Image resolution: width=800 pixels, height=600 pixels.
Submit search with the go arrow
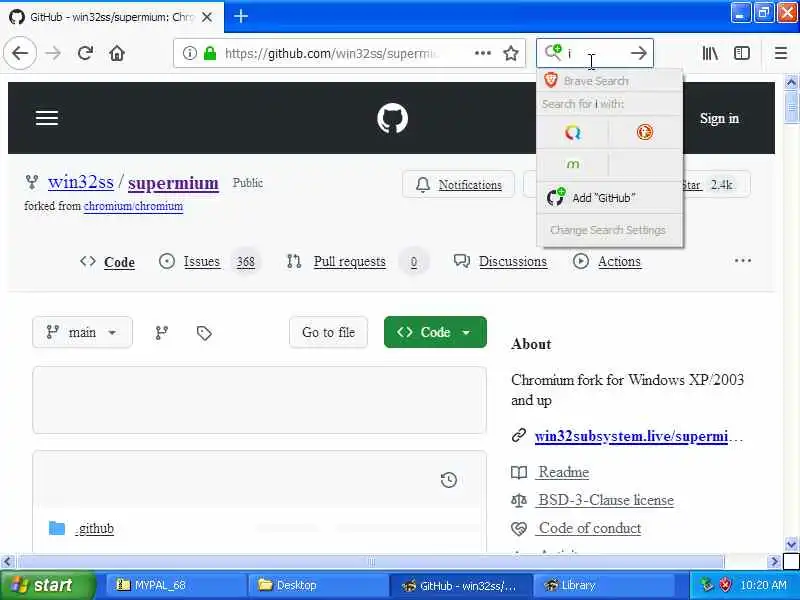tap(638, 53)
